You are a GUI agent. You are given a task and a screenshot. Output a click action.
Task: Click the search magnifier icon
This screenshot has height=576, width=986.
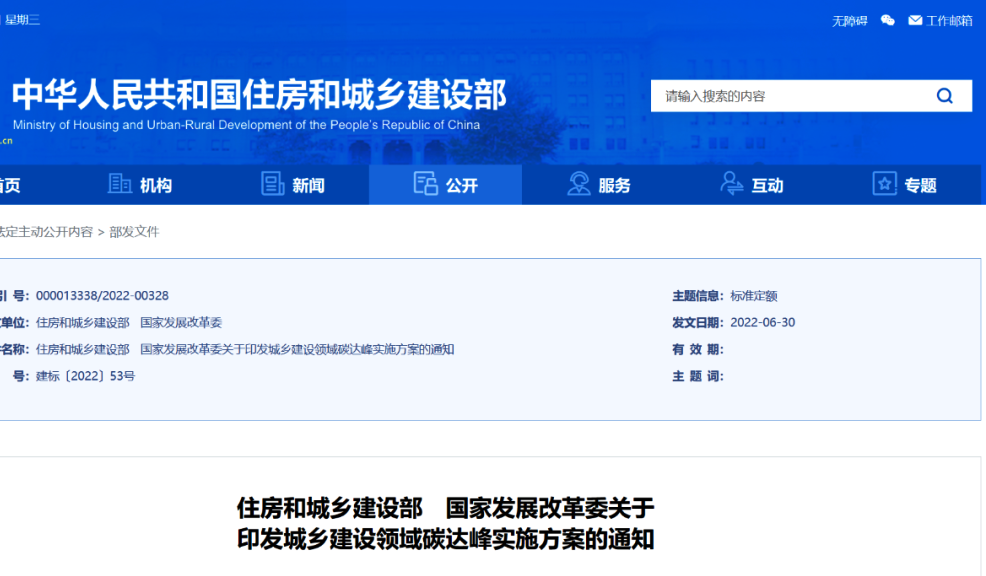[944, 96]
